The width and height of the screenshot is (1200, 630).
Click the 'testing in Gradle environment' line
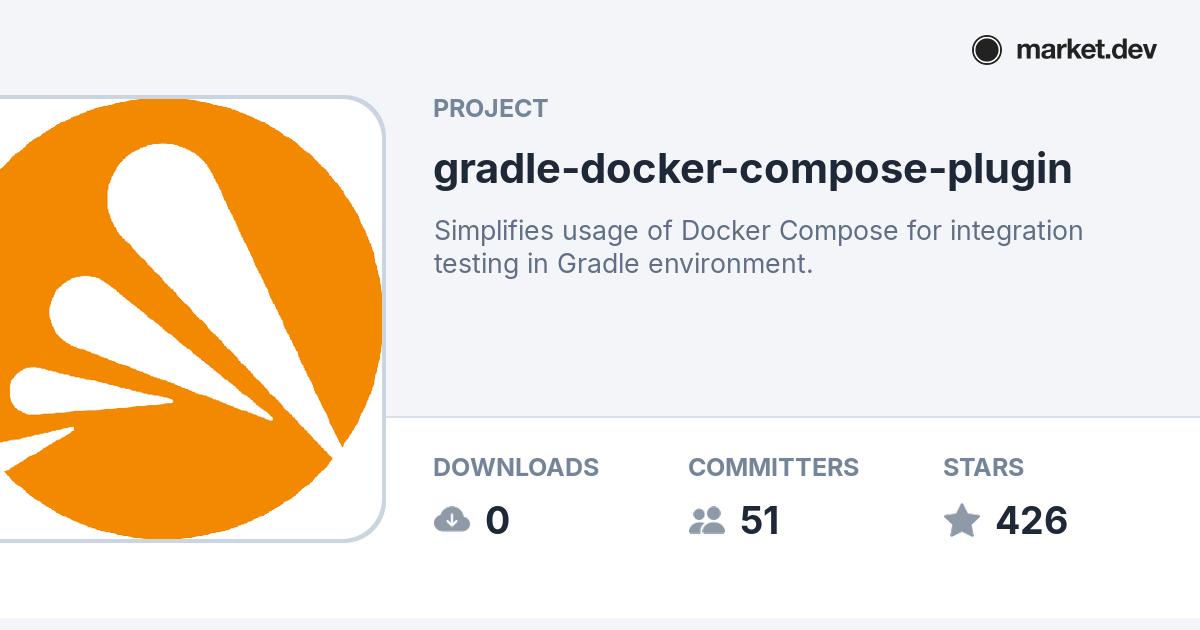coord(622,264)
